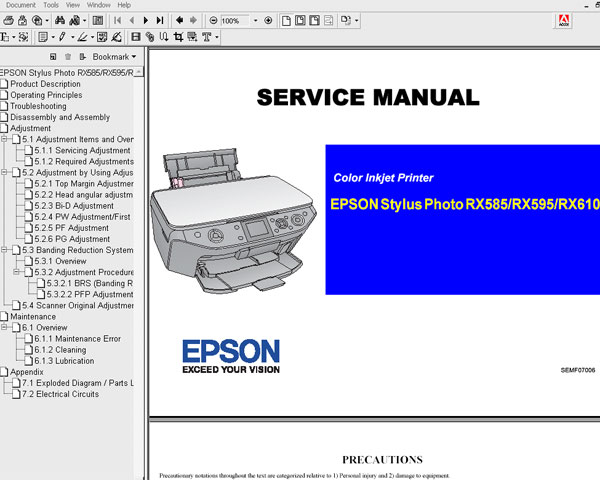Click the bookmark panel scroll-up arrow
The height and width of the screenshot is (480, 600).
click(139, 72)
